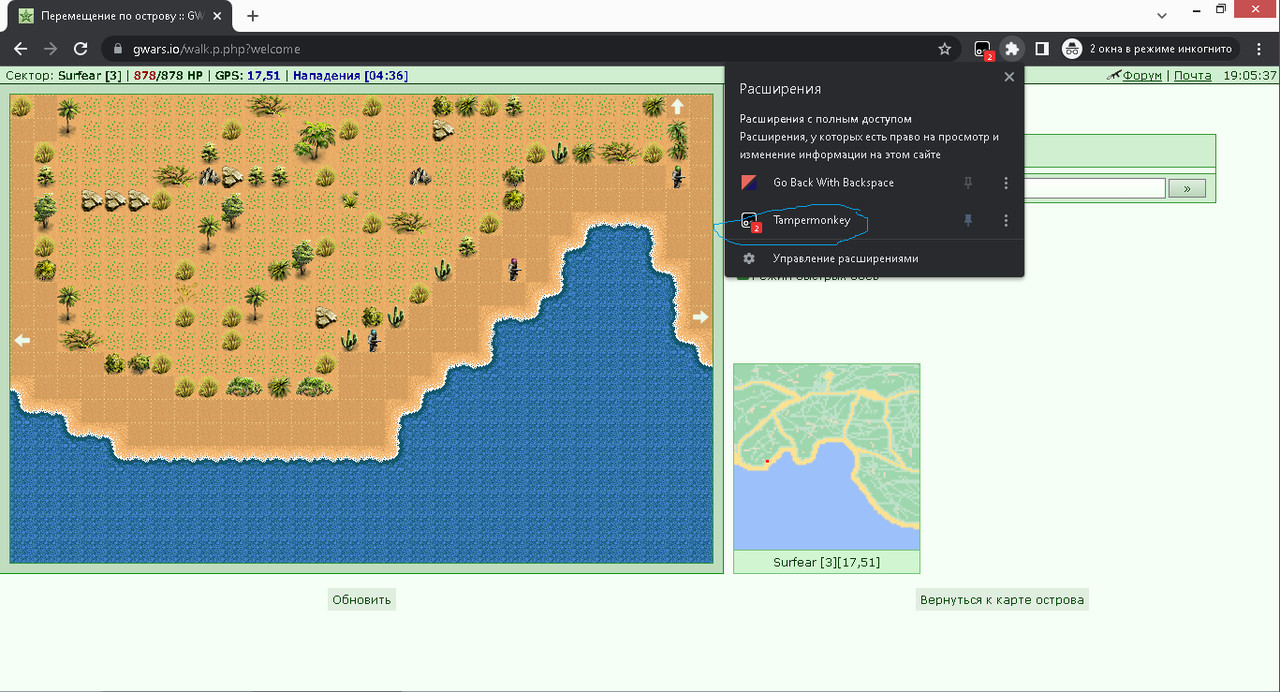
Task: Submit with the » button
Action: [x=1187, y=188]
